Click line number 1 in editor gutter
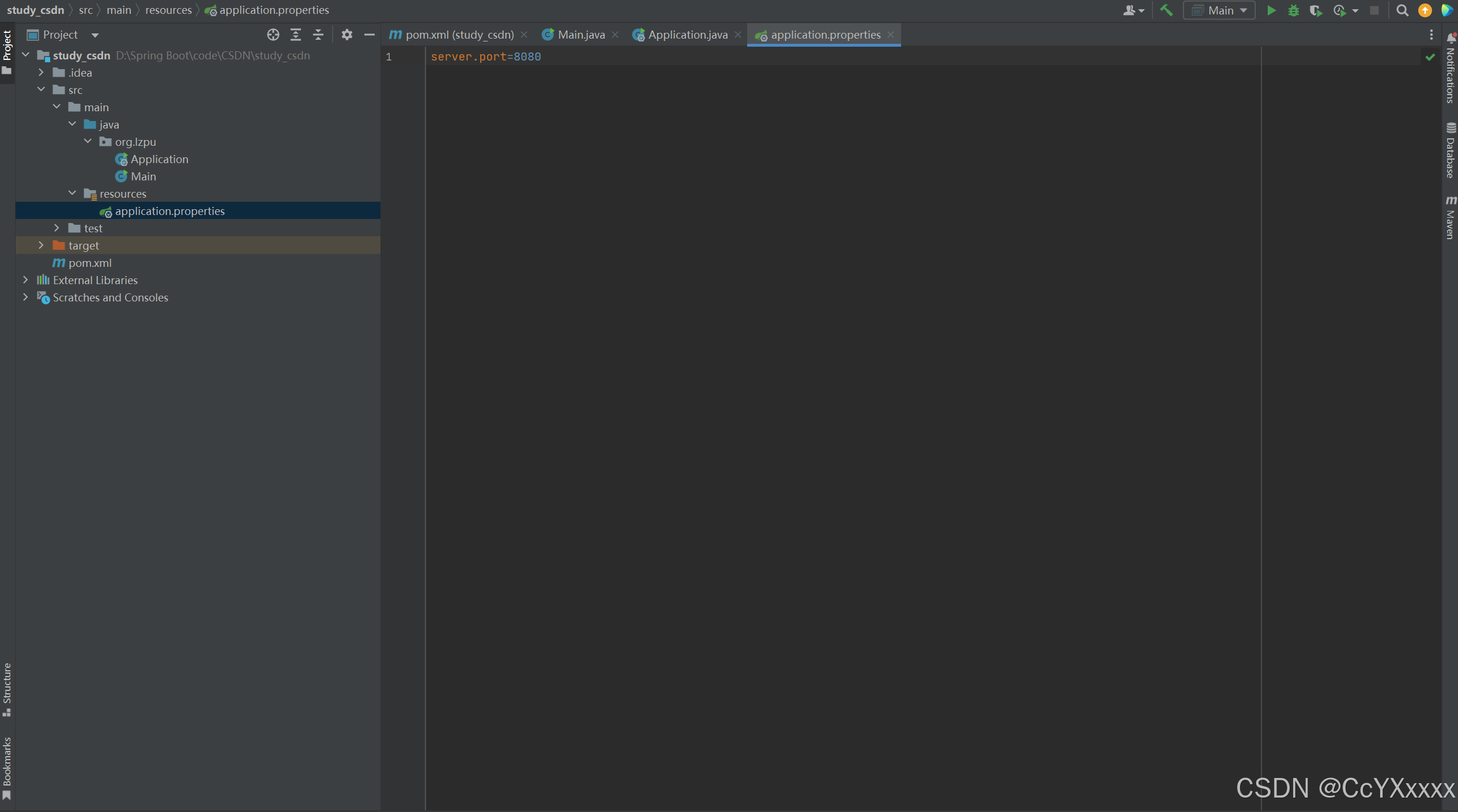Screen dimensions: 1458x812 click(x=389, y=56)
